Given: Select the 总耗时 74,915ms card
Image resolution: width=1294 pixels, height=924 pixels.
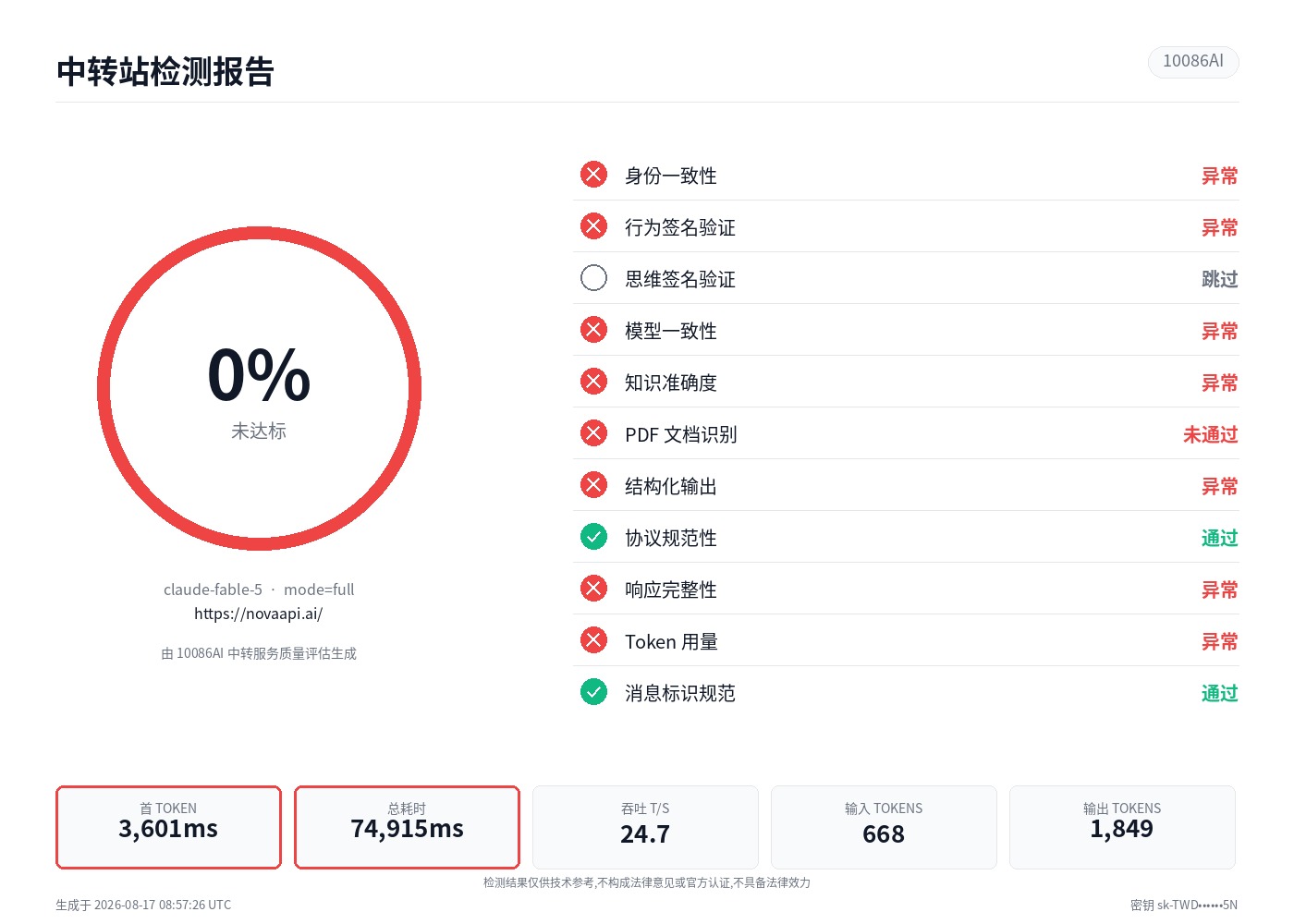Looking at the screenshot, I should point(407,827).
